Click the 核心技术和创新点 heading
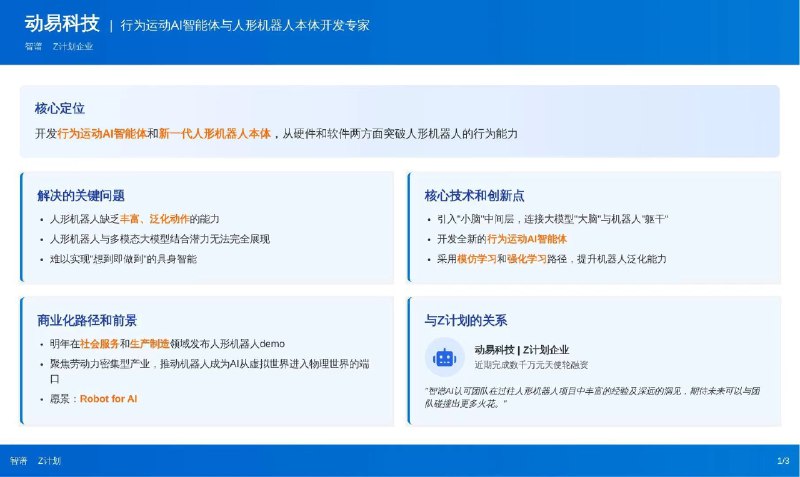Viewport: 800px width, 477px height. 474,195
